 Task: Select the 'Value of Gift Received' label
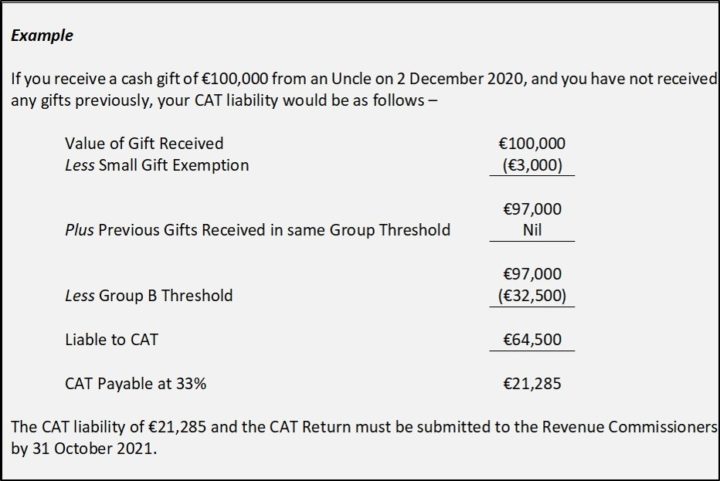[144, 144]
